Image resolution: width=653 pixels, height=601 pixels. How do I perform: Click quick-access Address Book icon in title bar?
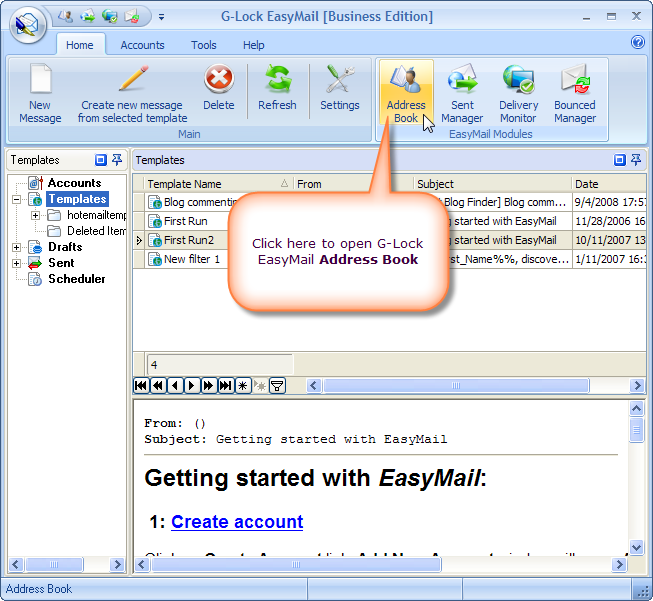pos(65,17)
